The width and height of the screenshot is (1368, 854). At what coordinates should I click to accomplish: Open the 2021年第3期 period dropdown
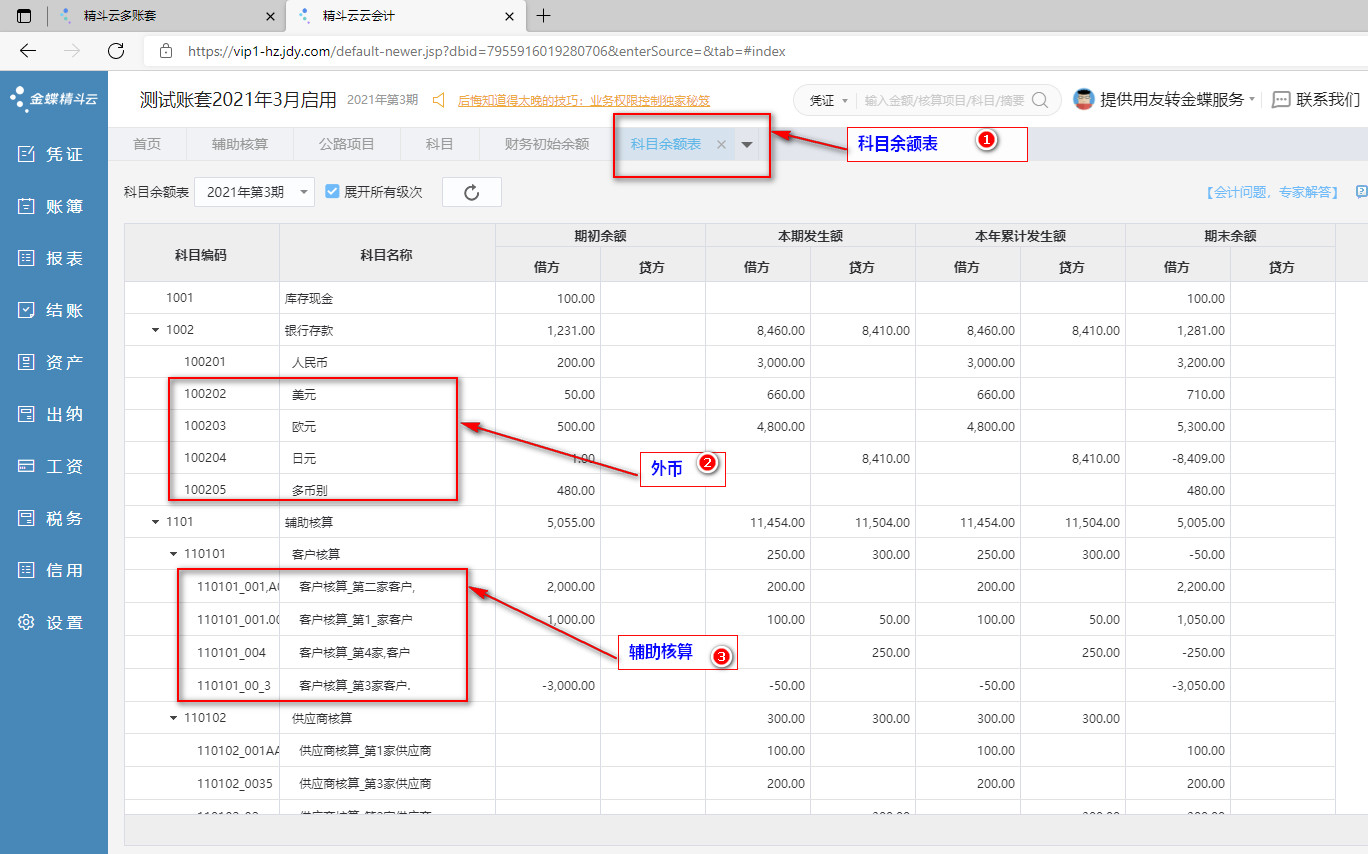[x=255, y=192]
